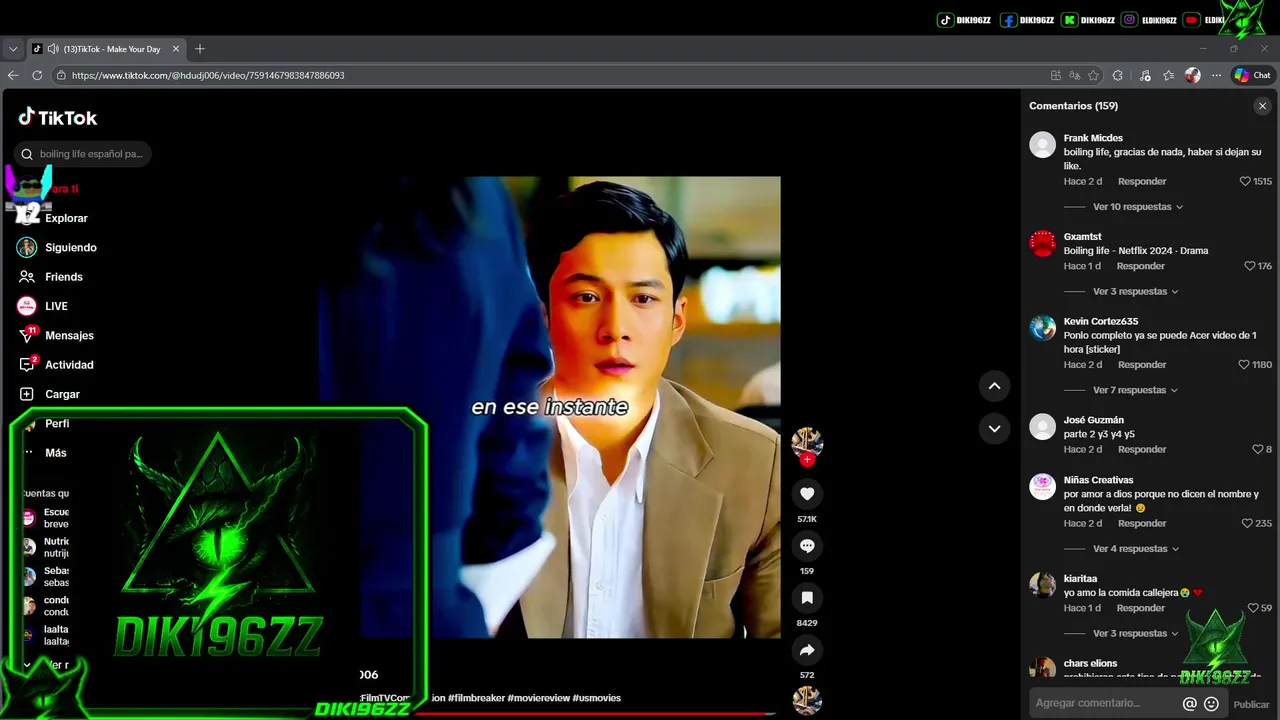Open Niñas Creativas profile name

[1098, 480]
